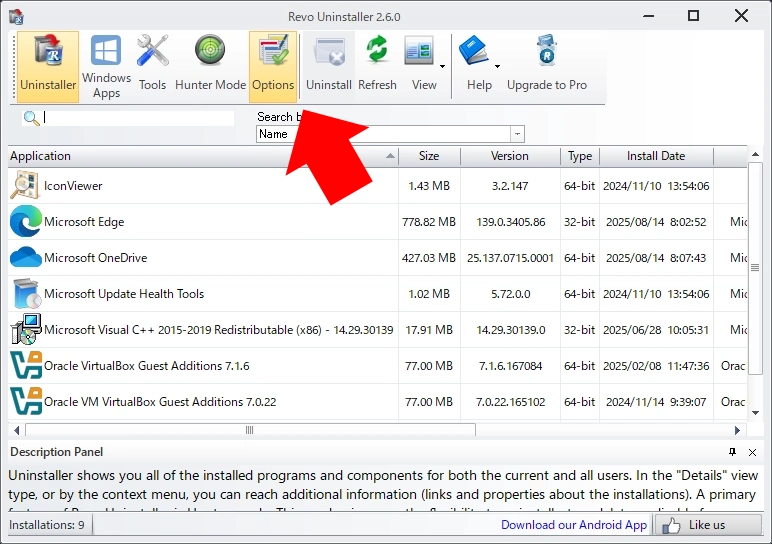Select the Microsoft OneDrive icon

click(26, 257)
